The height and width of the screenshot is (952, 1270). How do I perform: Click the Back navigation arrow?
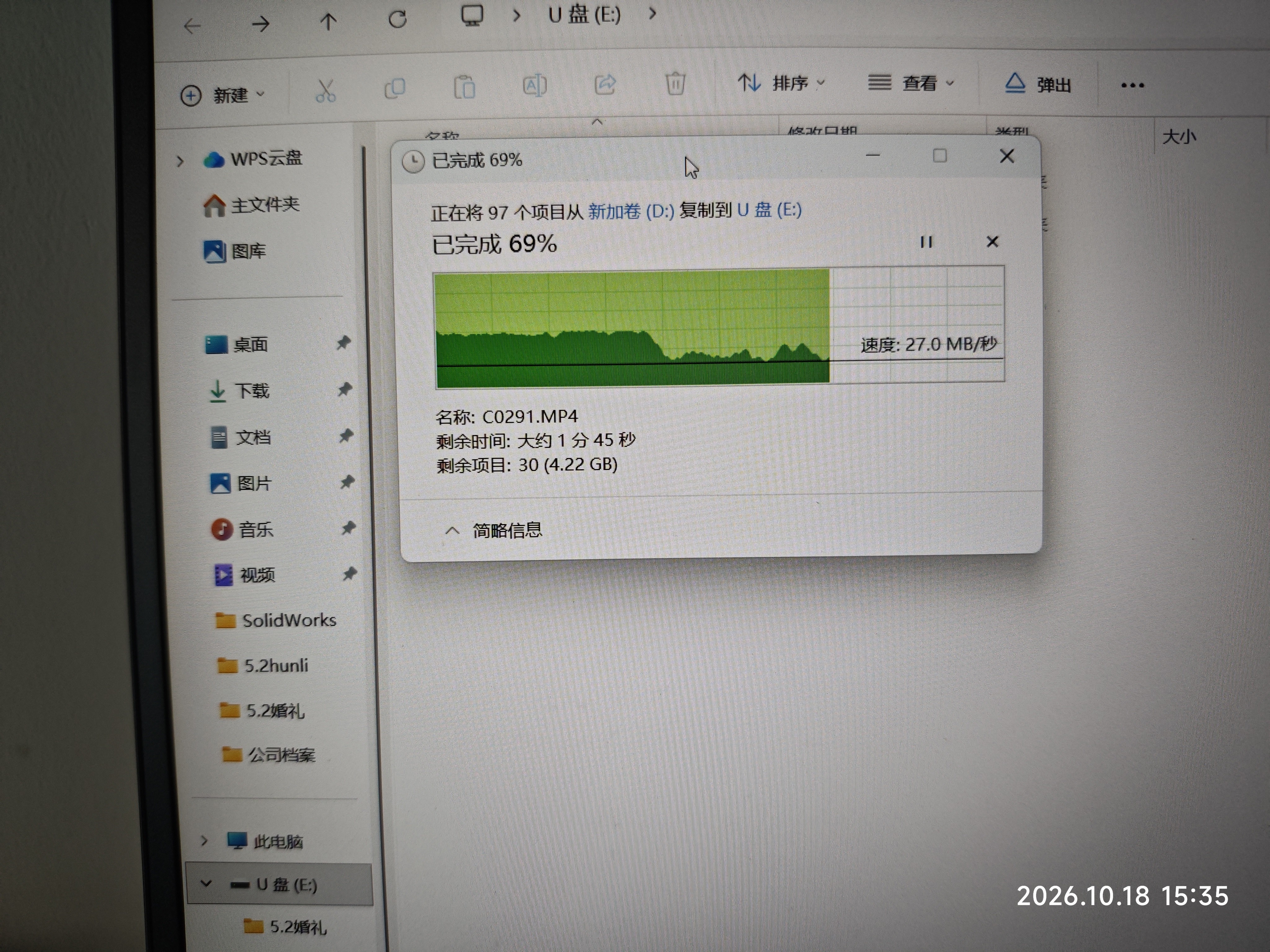coord(192,25)
